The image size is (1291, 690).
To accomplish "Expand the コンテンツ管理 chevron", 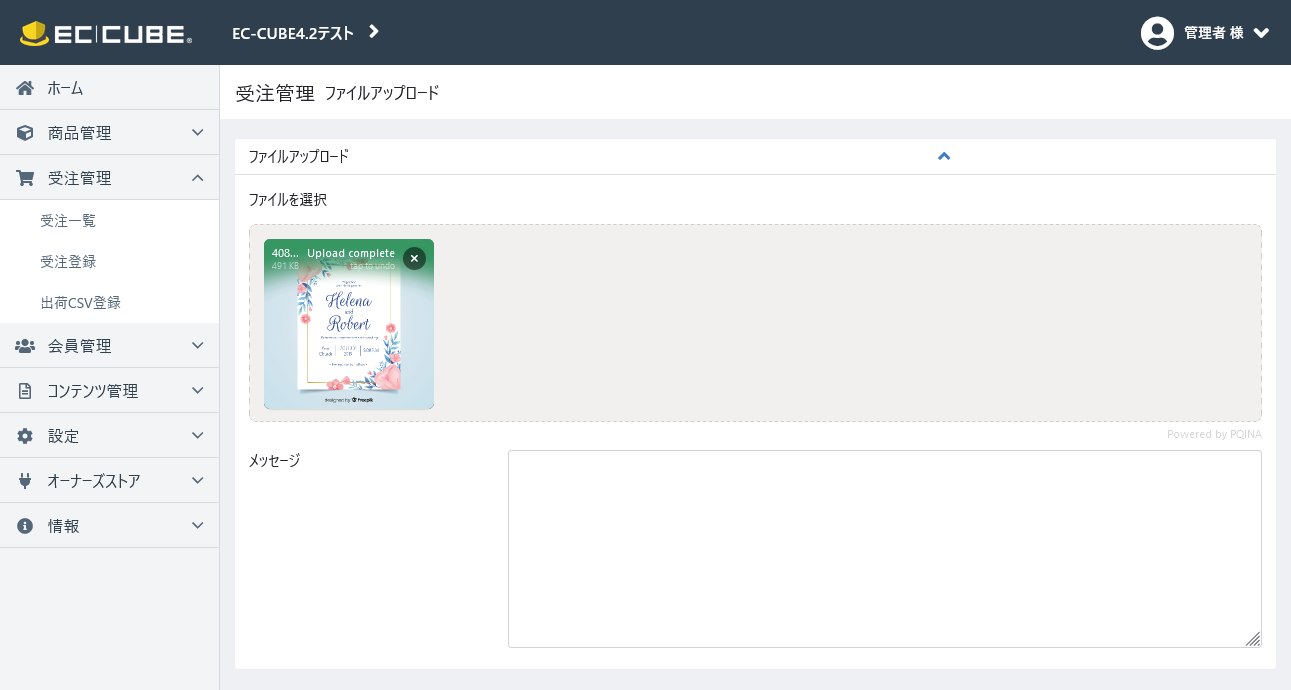I will pyautogui.click(x=198, y=391).
